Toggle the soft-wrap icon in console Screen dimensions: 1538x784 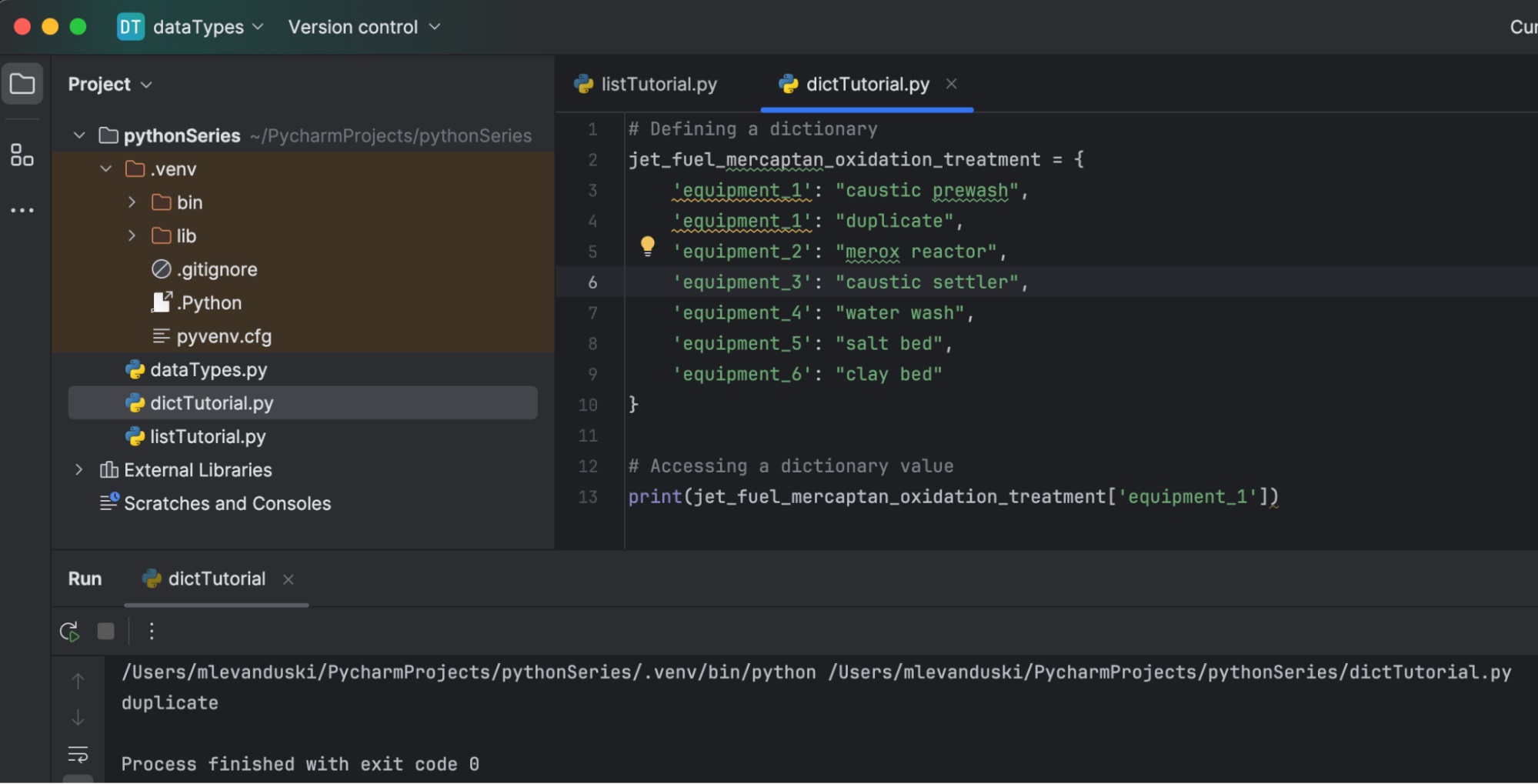78,754
